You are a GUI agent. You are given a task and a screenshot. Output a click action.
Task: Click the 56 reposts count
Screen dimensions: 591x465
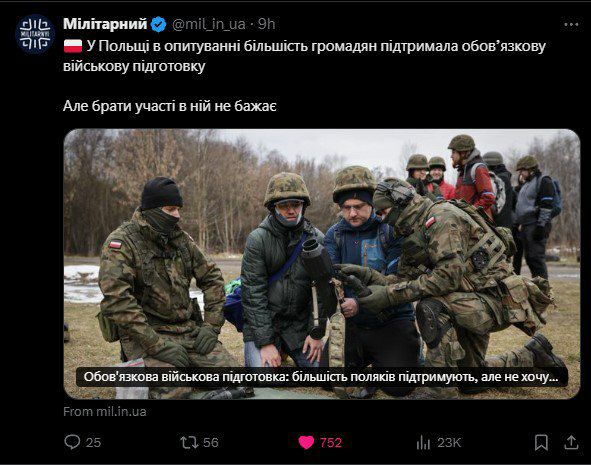tap(211, 442)
